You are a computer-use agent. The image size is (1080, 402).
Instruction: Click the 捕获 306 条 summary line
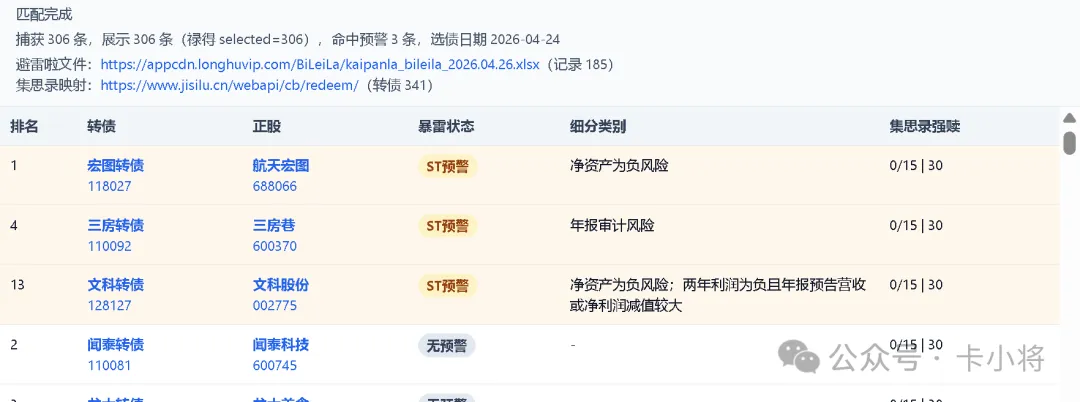(288, 40)
